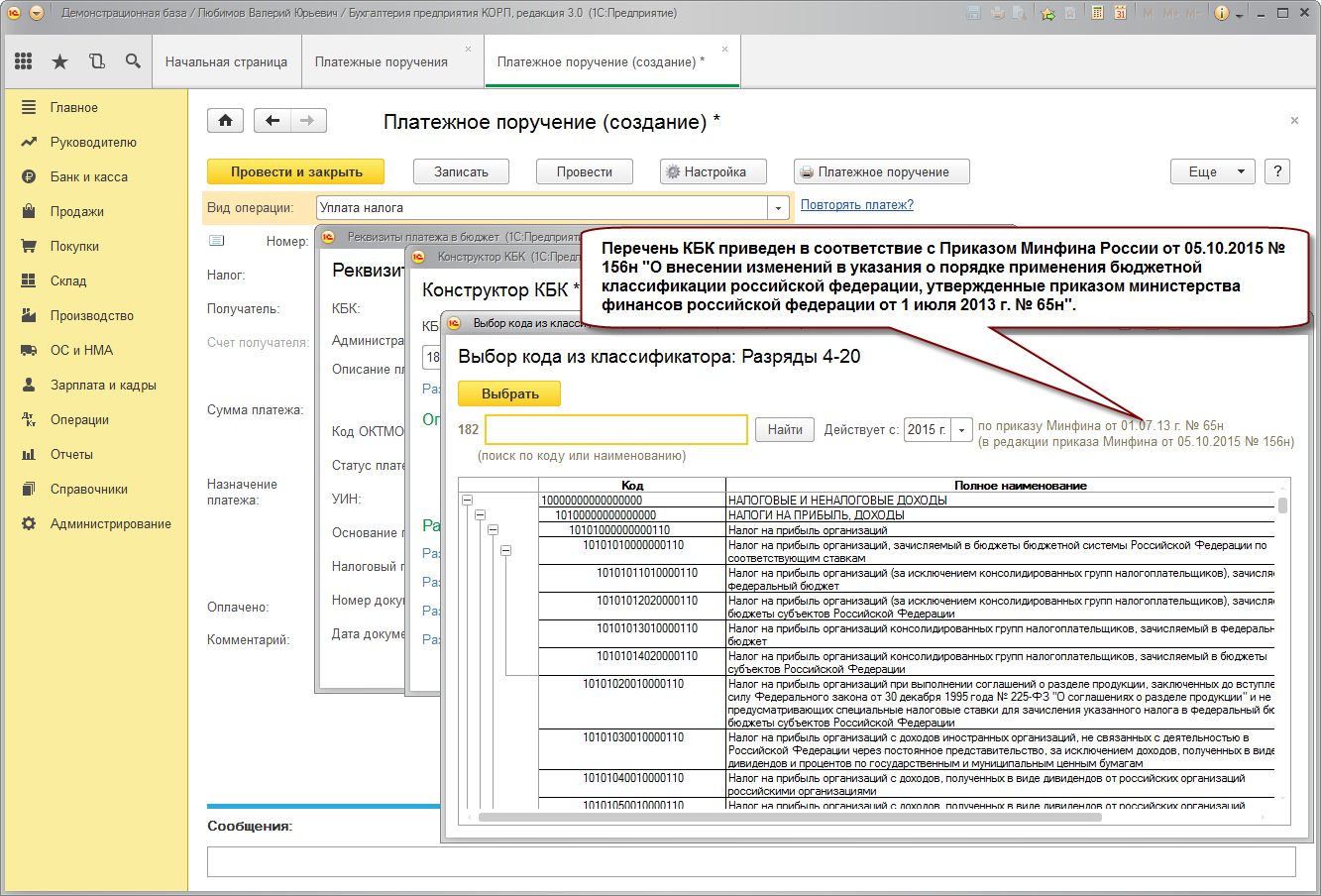
Task: Close the payment order form with the x
Action: click(x=1294, y=121)
